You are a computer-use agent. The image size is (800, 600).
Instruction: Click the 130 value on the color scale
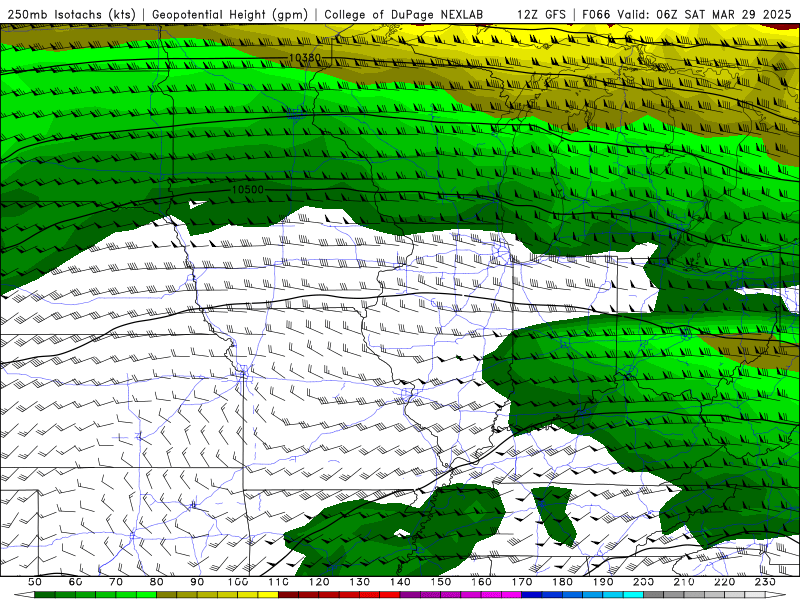click(360, 582)
